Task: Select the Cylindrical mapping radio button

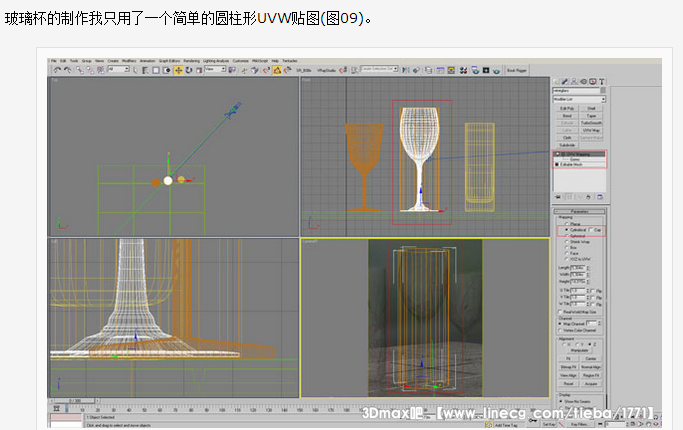Action: click(x=566, y=230)
